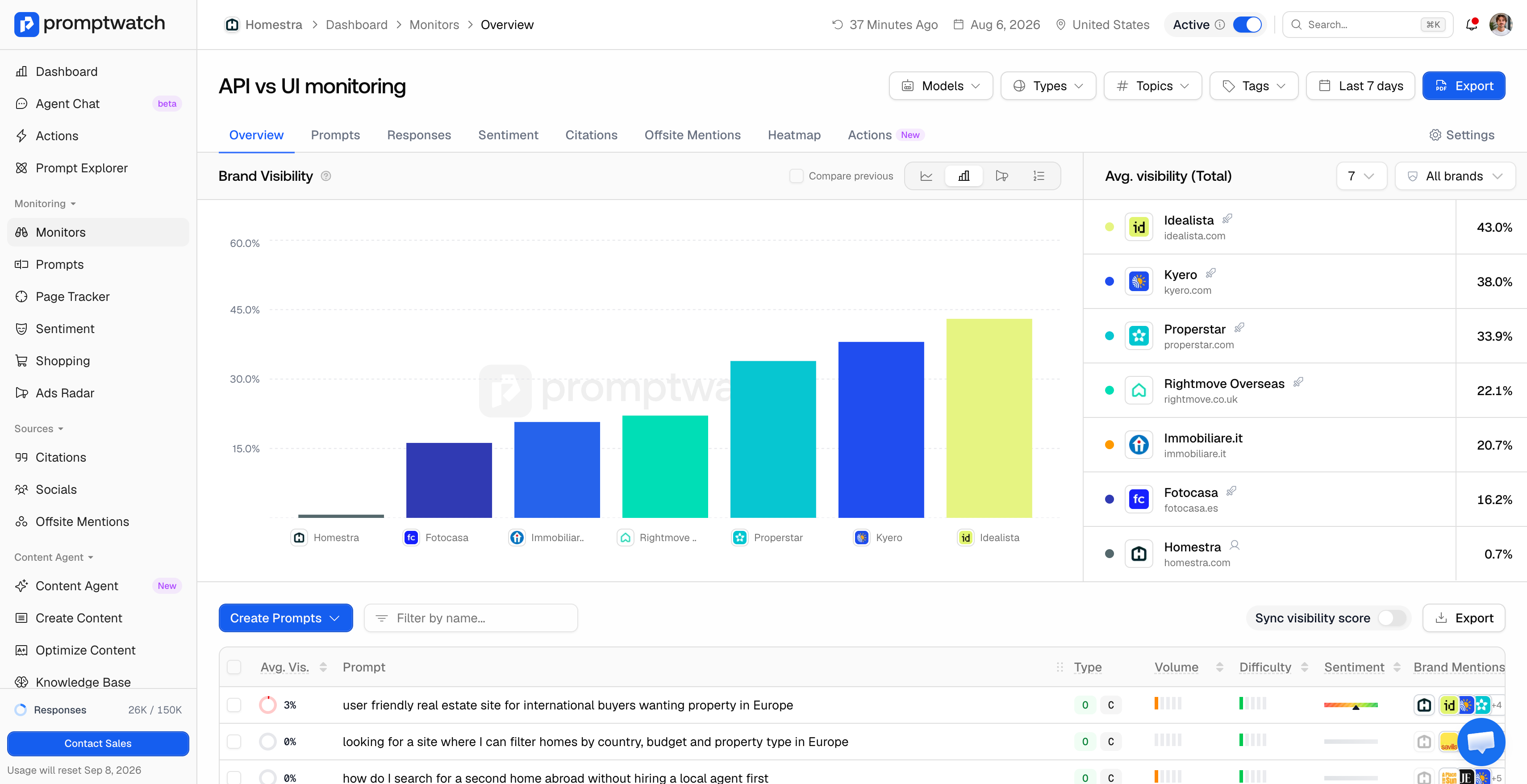Open the notifications bell
Viewport: 1527px width, 784px height.
(x=1471, y=24)
